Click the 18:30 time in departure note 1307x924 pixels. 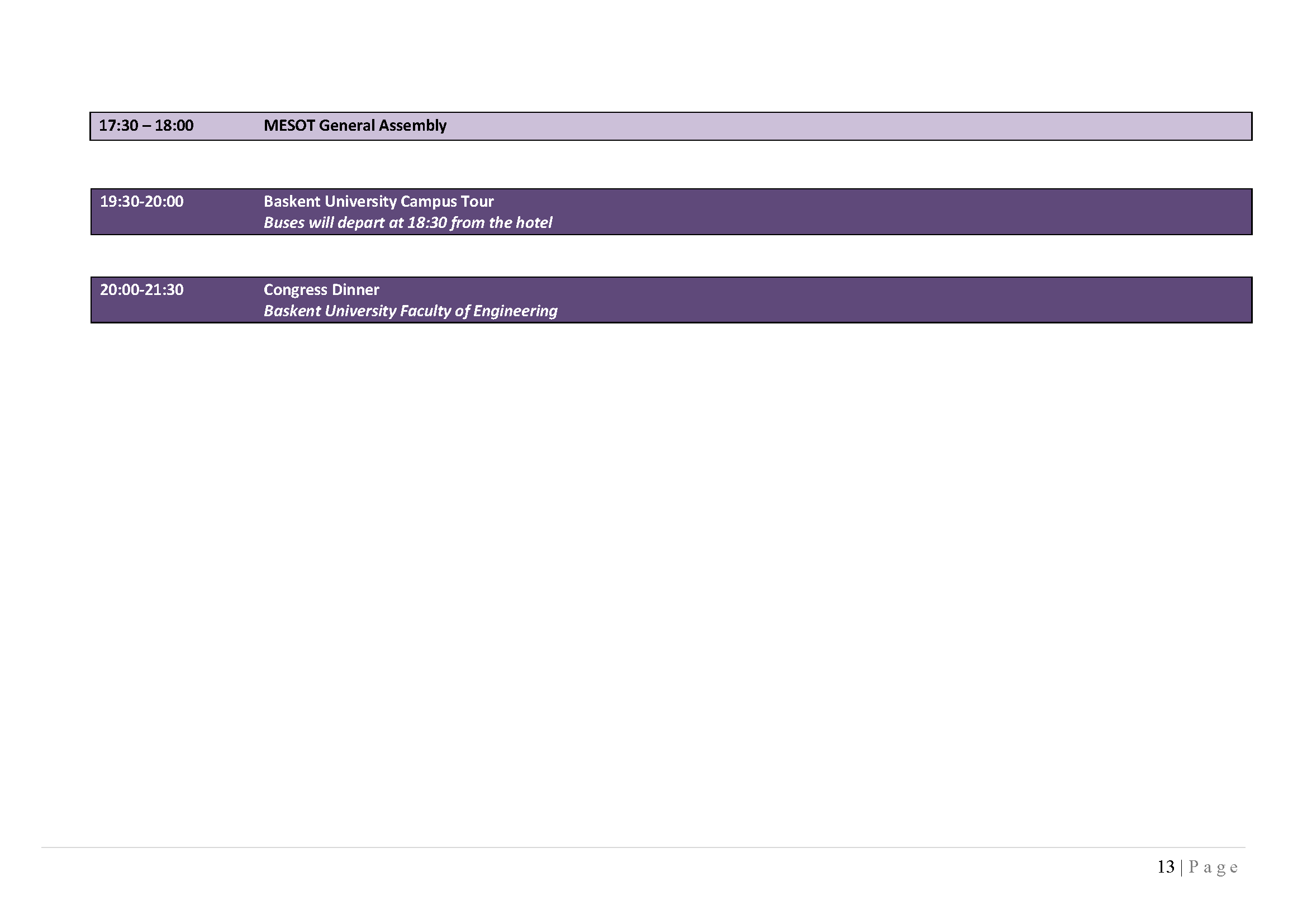point(427,222)
